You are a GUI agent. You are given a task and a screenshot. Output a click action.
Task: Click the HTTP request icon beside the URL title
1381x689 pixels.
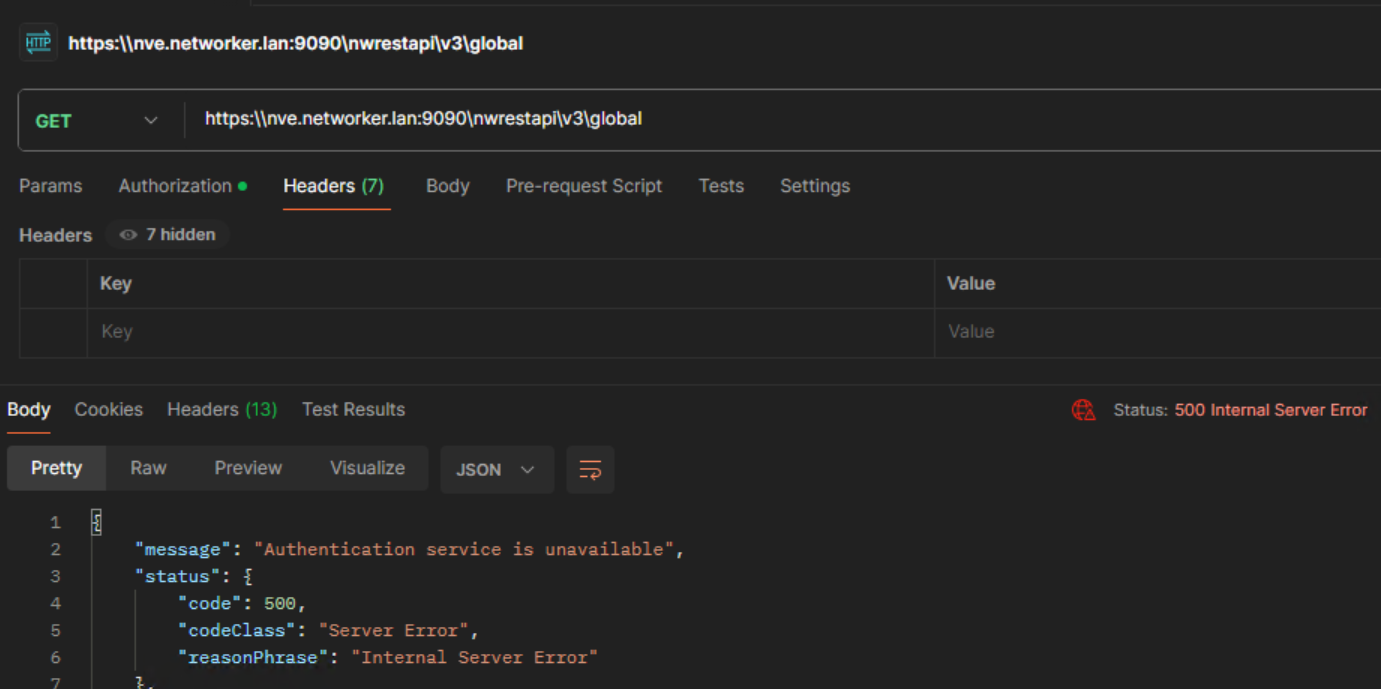(37, 42)
